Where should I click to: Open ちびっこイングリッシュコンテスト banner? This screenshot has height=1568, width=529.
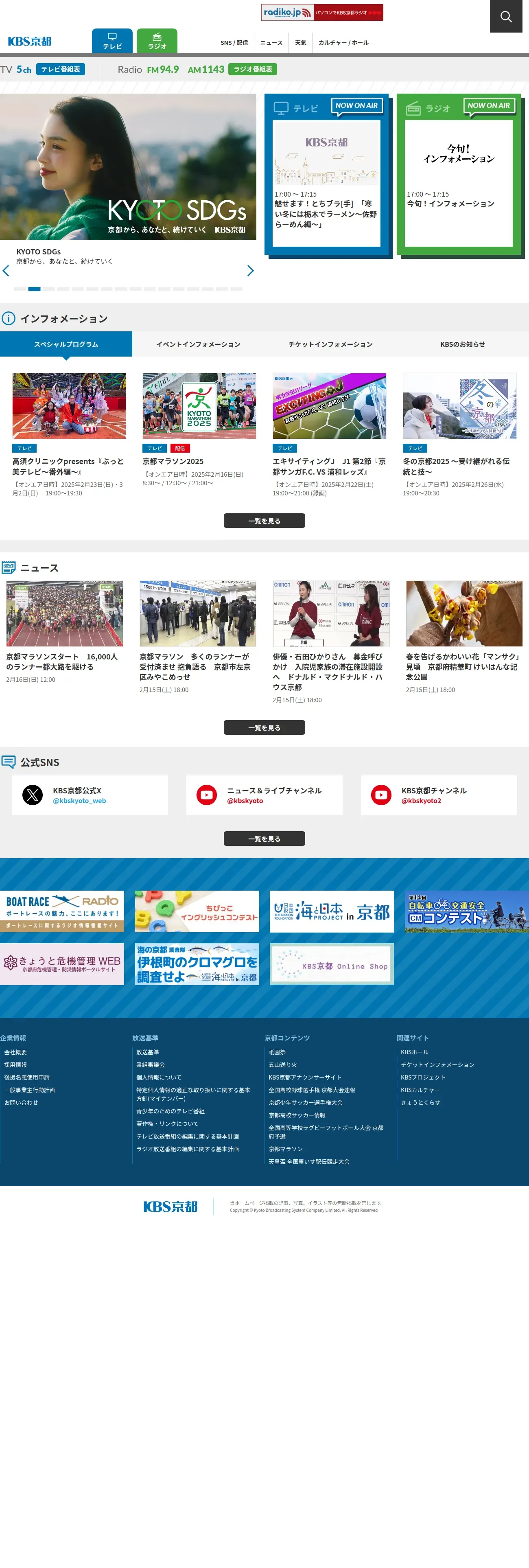[197, 911]
